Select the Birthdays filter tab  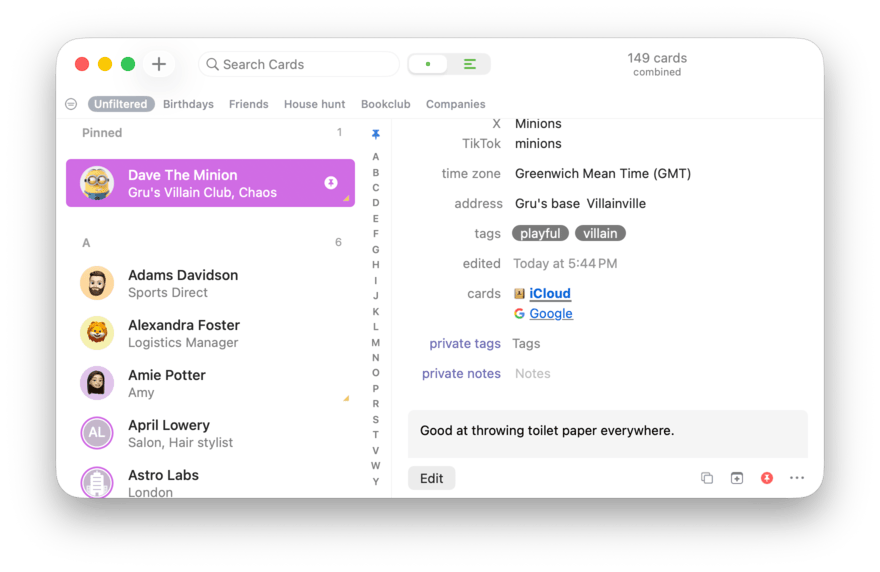(x=188, y=104)
